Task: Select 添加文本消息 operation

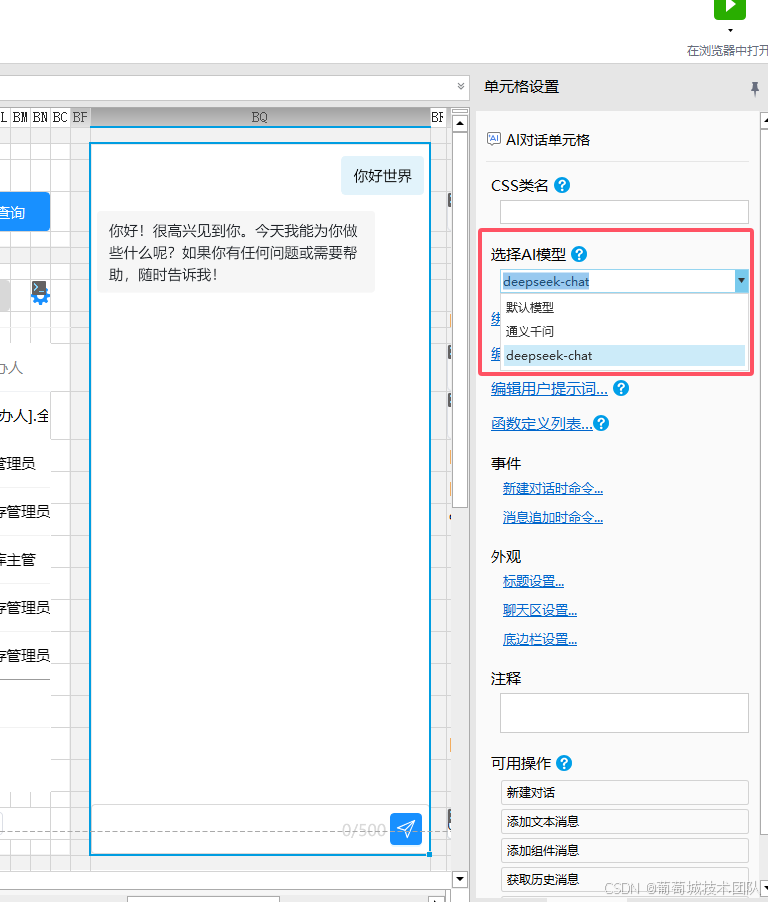Action: click(x=625, y=821)
